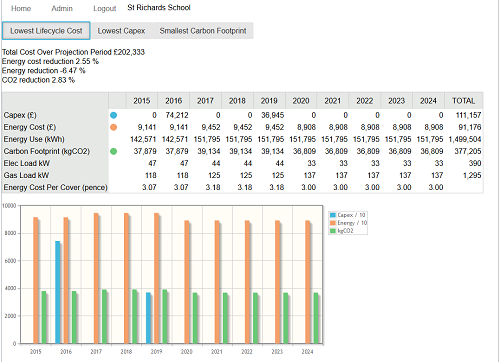Click the Logout link

click(105, 8)
